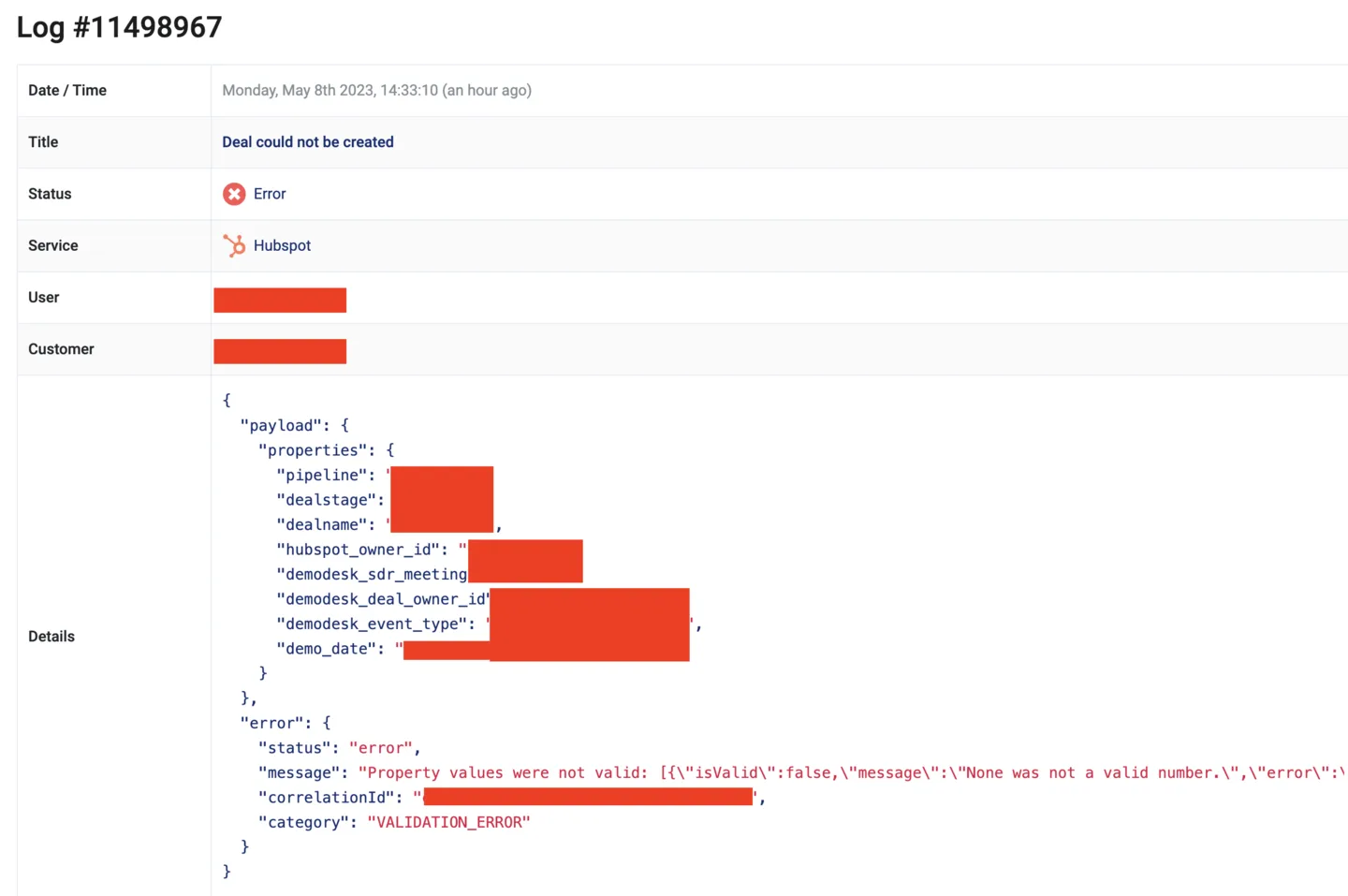
Task: Click the Date / Time row label
Action: click(x=67, y=91)
